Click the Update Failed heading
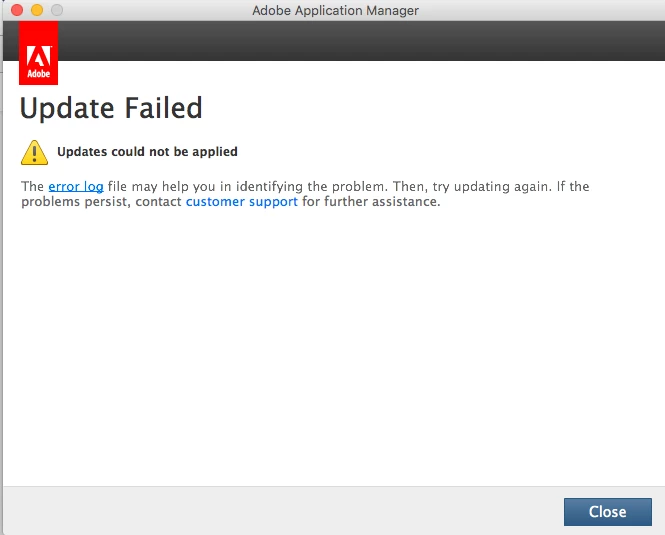Image resolution: width=665 pixels, height=535 pixels. tap(111, 108)
